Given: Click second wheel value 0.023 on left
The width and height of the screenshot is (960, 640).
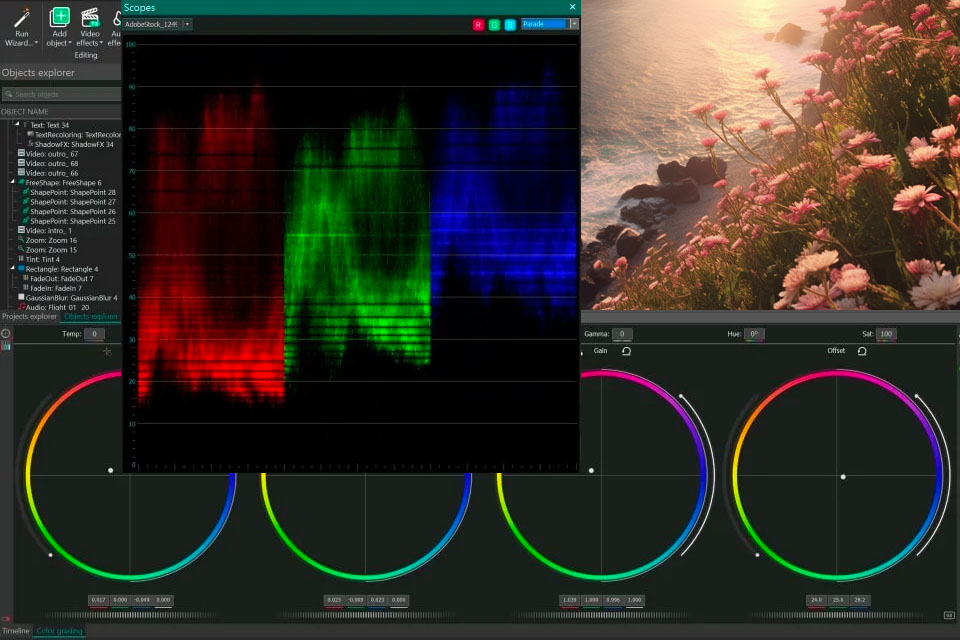Looking at the screenshot, I should click(x=334, y=600).
